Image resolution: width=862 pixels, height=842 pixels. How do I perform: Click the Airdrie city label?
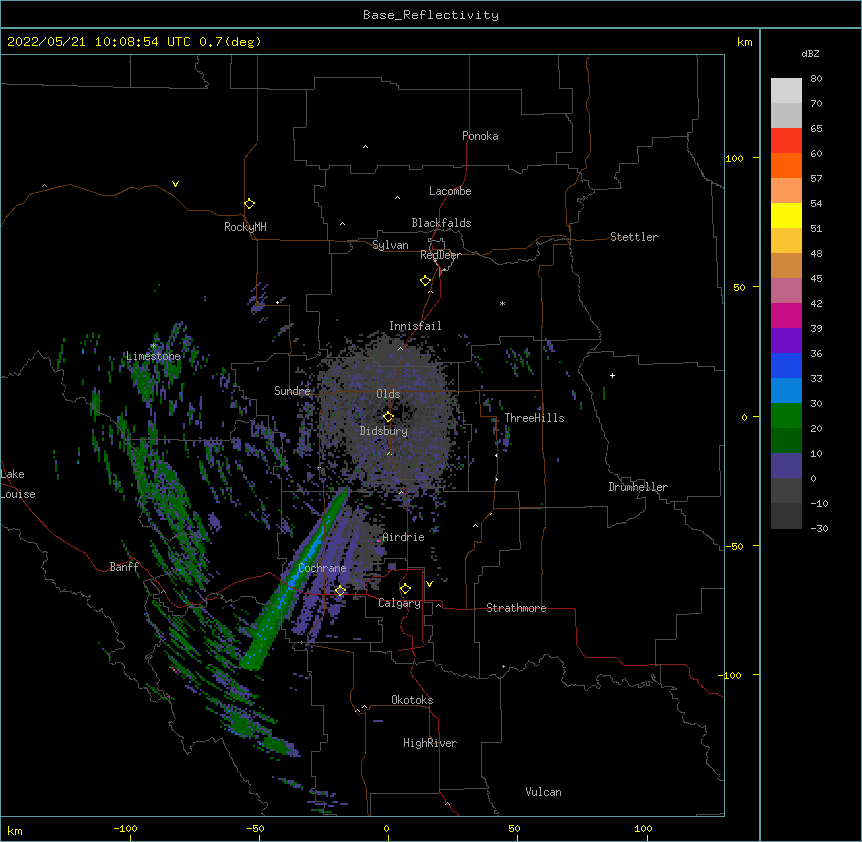pos(403,537)
